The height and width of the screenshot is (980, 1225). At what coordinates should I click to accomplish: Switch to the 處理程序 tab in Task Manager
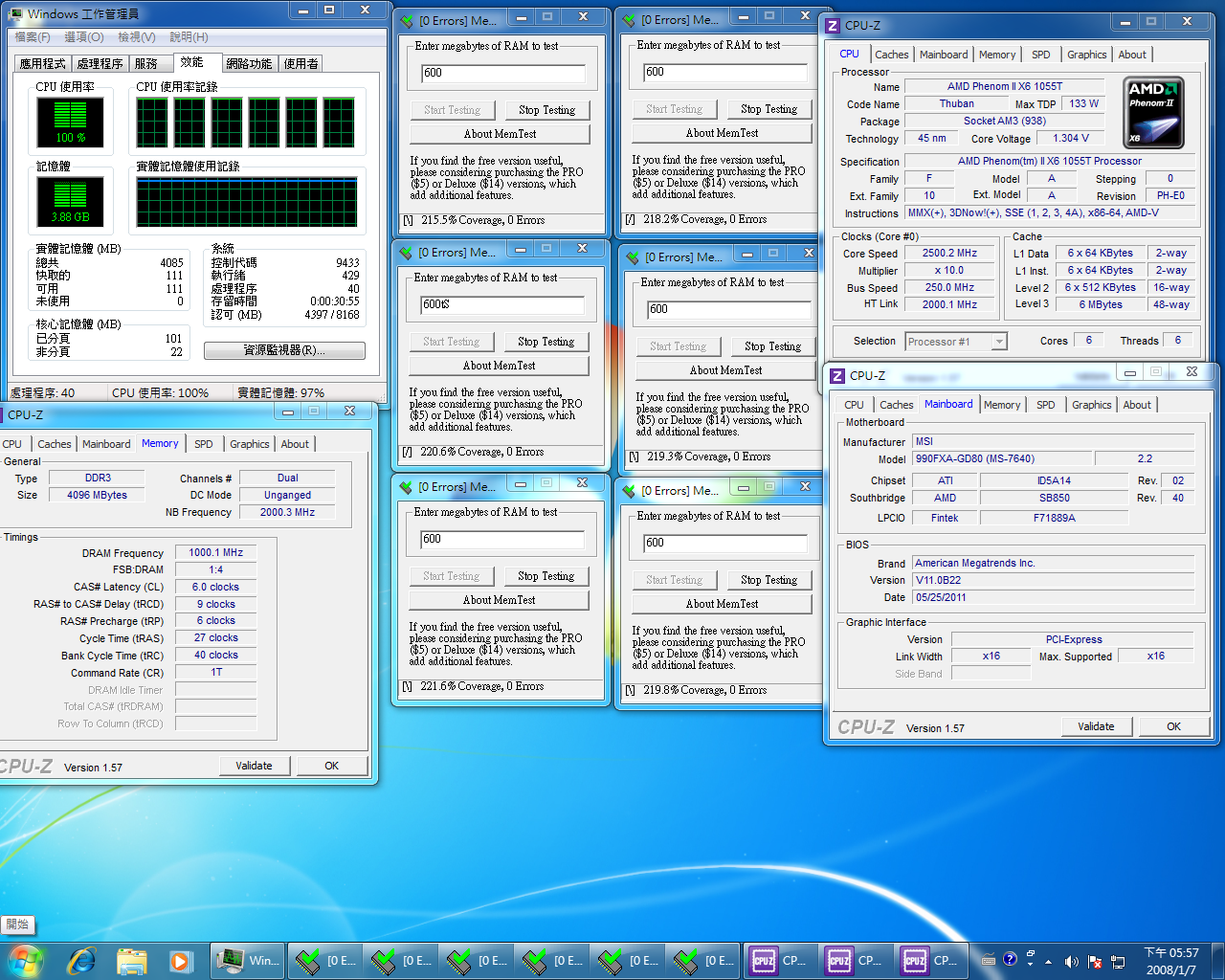pos(100,64)
